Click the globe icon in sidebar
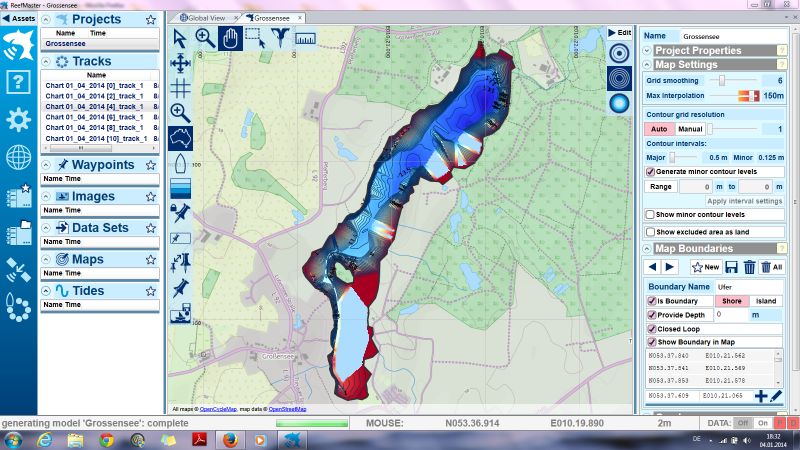This screenshot has height=450, width=800. [18, 157]
